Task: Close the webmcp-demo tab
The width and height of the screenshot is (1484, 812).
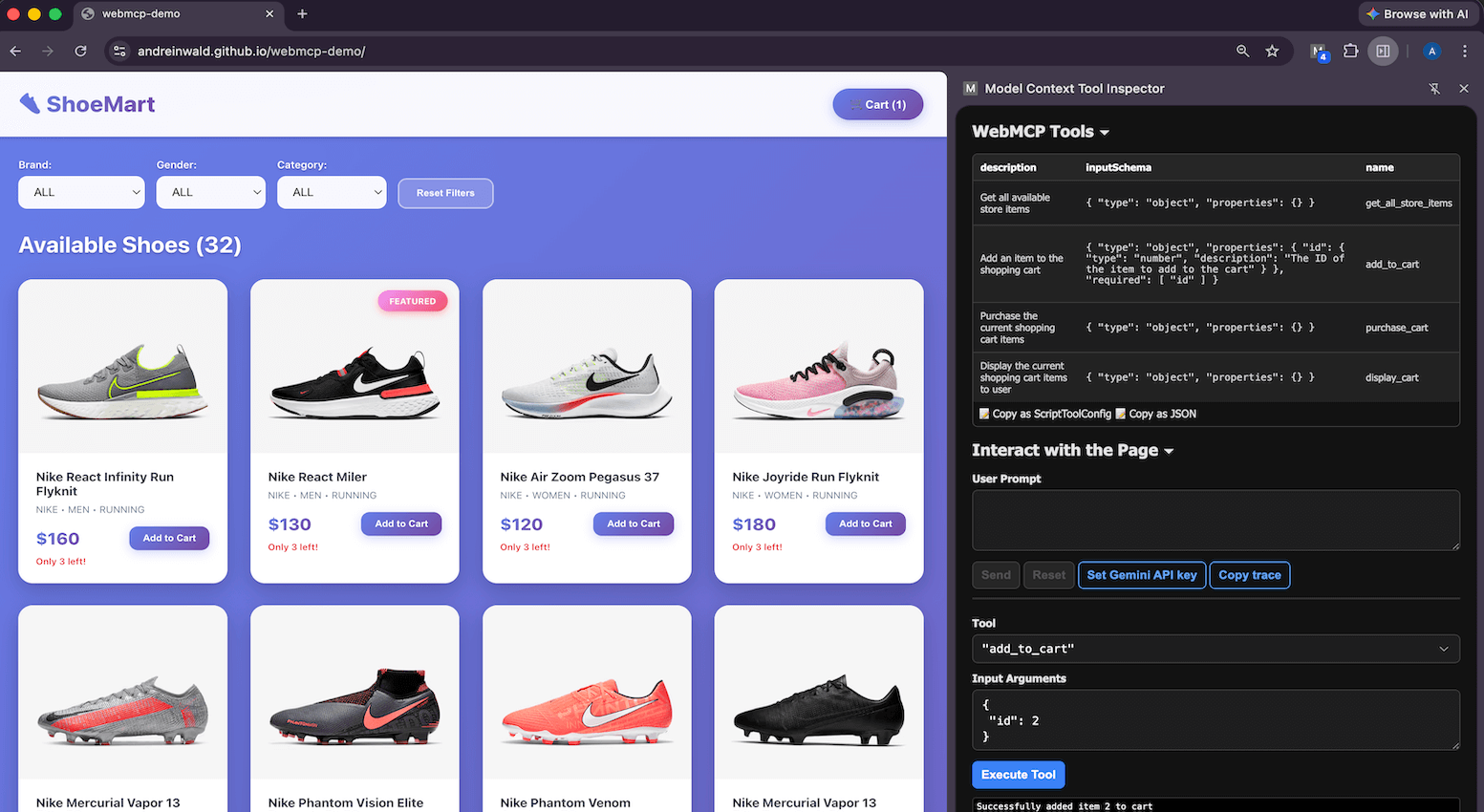Action: (269, 13)
